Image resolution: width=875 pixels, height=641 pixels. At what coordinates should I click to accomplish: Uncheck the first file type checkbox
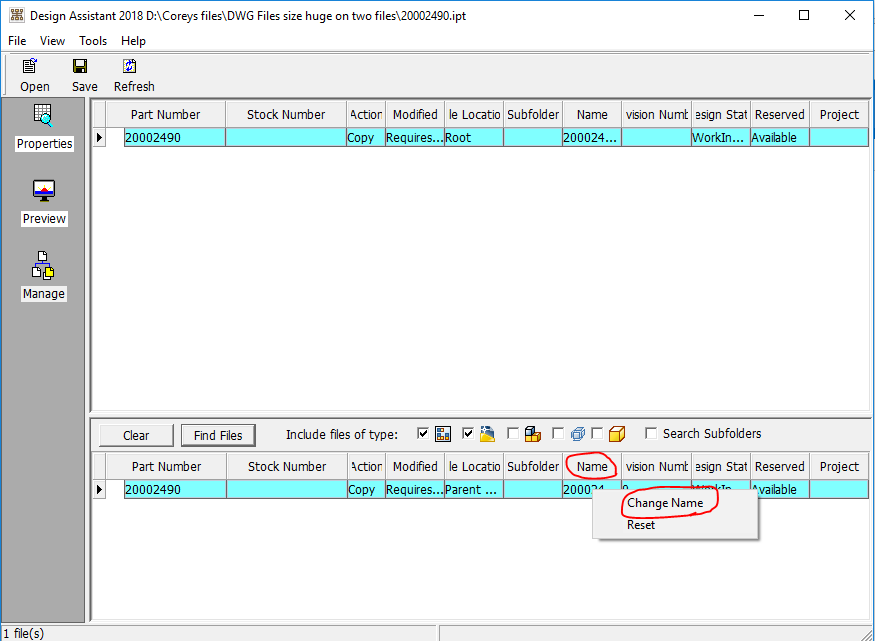(423, 433)
